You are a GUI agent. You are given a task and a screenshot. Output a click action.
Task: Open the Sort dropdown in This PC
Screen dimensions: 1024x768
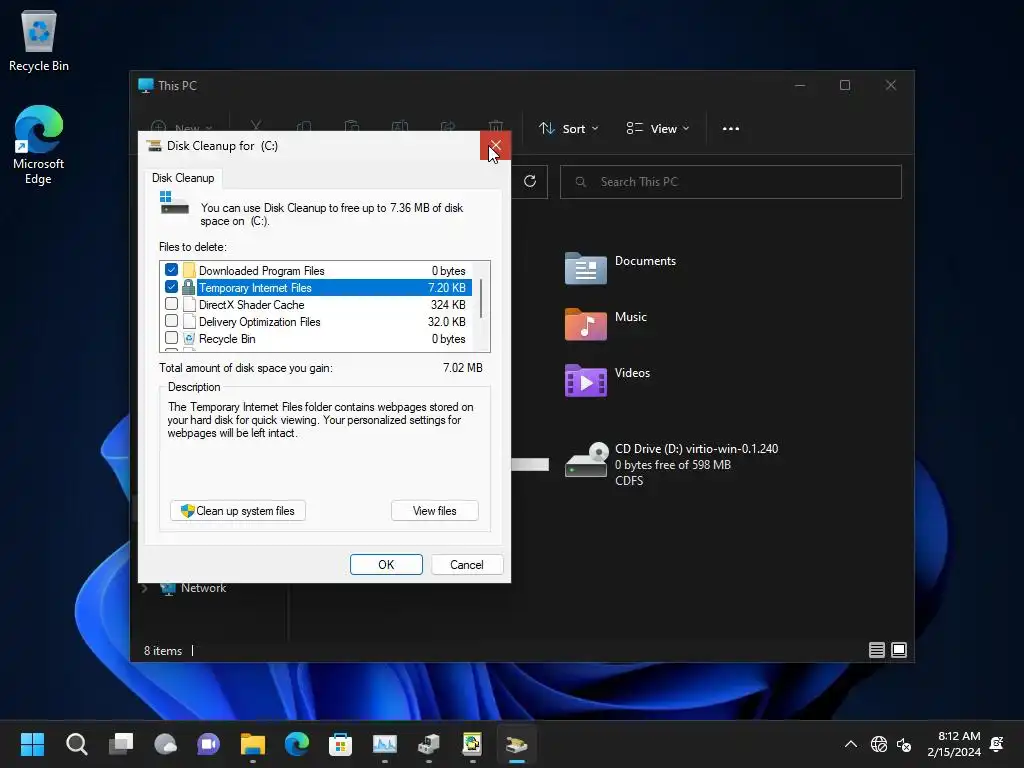pyautogui.click(x=568, y=129)
